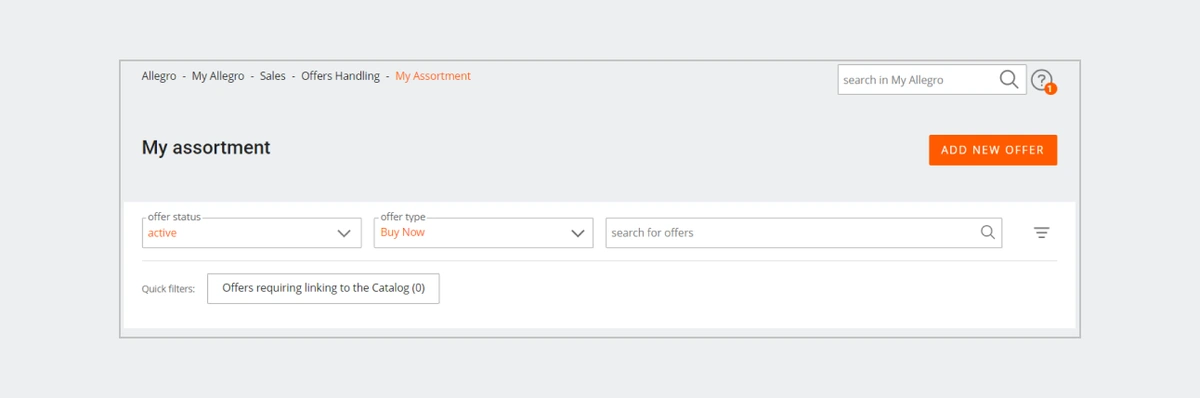Expand the offer type dropdown

tap(483, 233)
